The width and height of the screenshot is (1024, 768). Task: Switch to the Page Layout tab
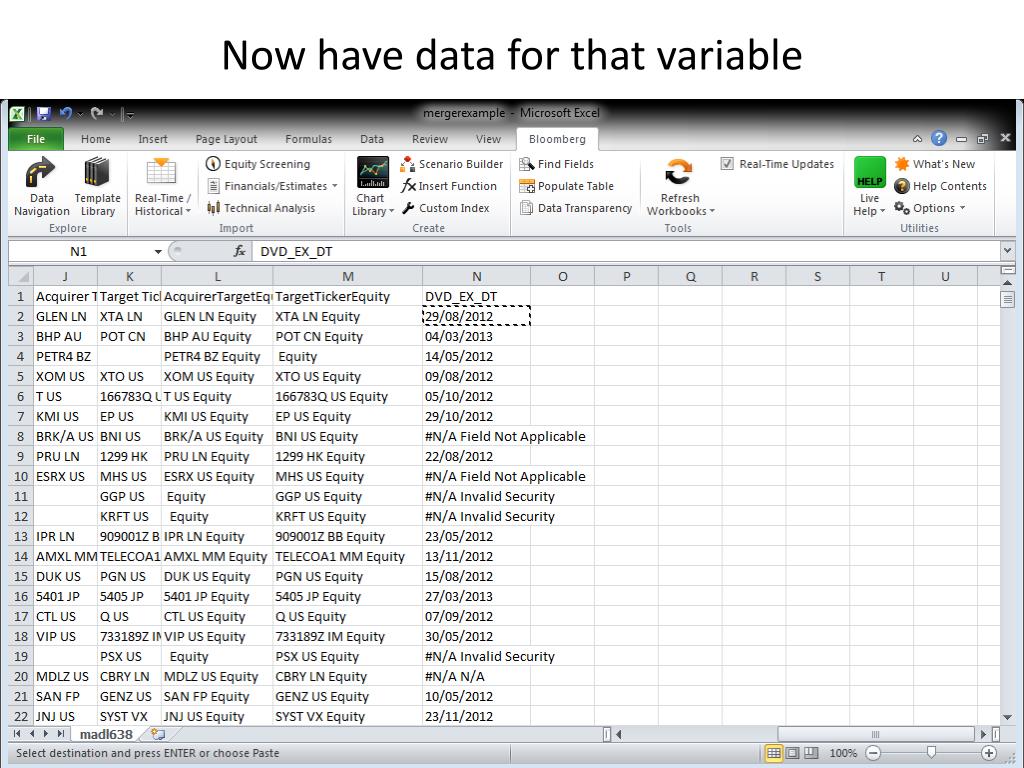(226, 139)
